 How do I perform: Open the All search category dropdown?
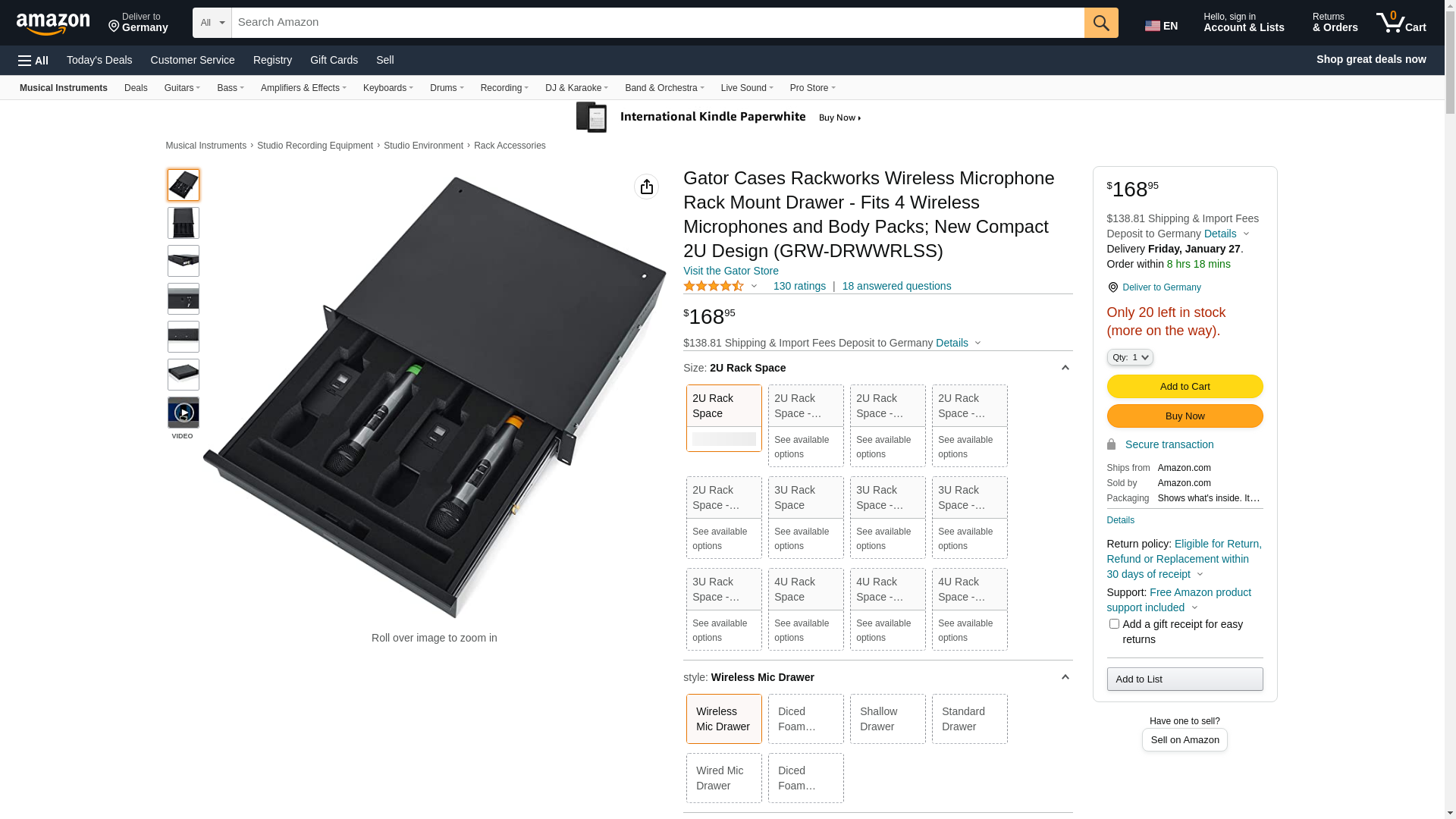tap(212, 23)
